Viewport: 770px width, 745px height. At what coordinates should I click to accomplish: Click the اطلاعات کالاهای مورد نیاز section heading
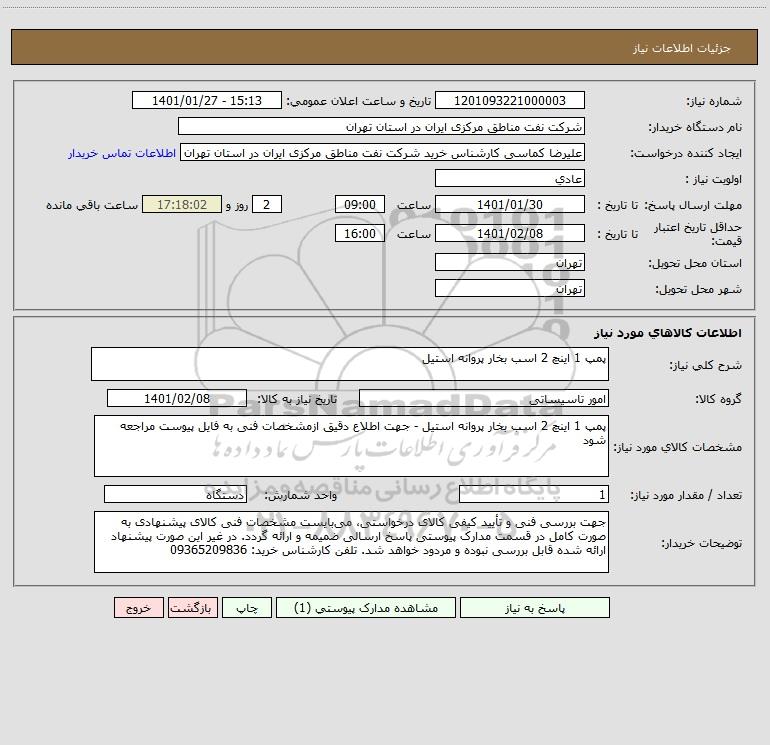tap(668, 333)
